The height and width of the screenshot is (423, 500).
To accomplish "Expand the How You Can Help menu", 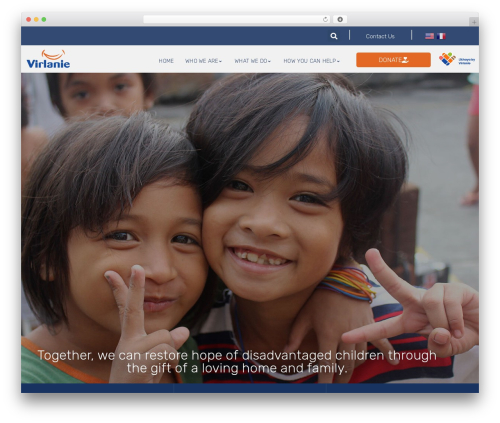I will pos(311,61).
